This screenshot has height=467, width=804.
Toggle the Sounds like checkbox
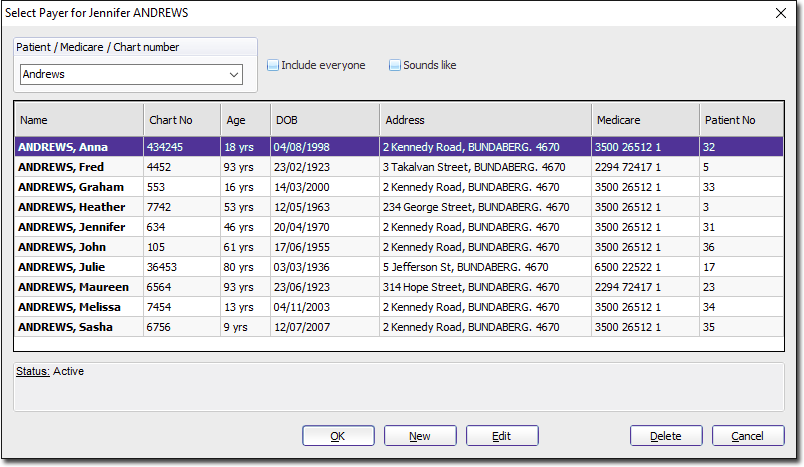[x=395, y=66]
